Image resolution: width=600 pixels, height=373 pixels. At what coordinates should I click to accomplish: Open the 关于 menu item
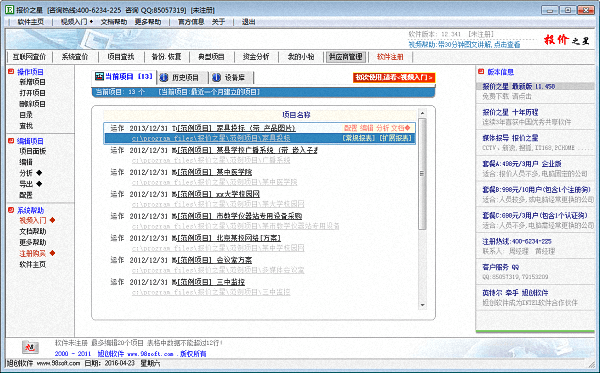tap(218, 22)
